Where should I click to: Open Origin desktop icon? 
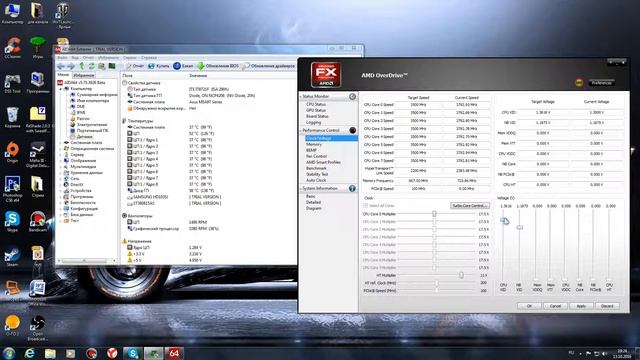(x=13, y=152)
